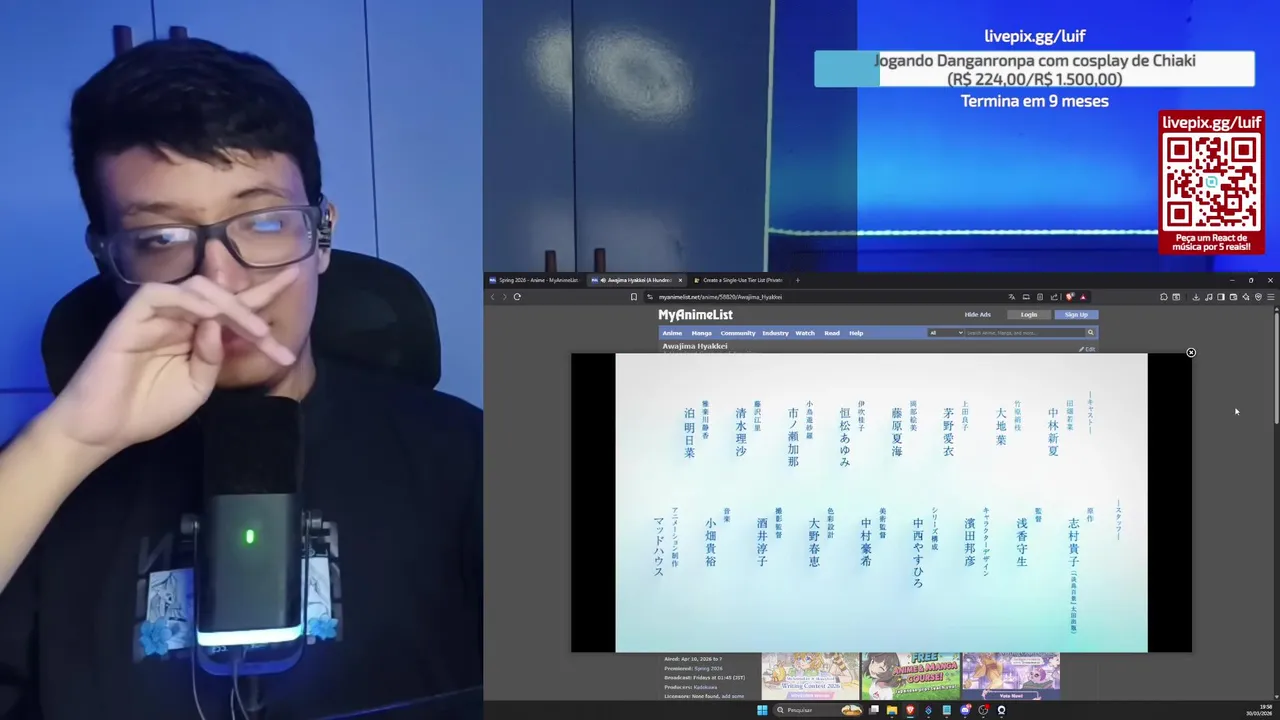Open the Watch menu
Image resolution: width=1280 pixels, height=720 pixels.
point(805,333)
